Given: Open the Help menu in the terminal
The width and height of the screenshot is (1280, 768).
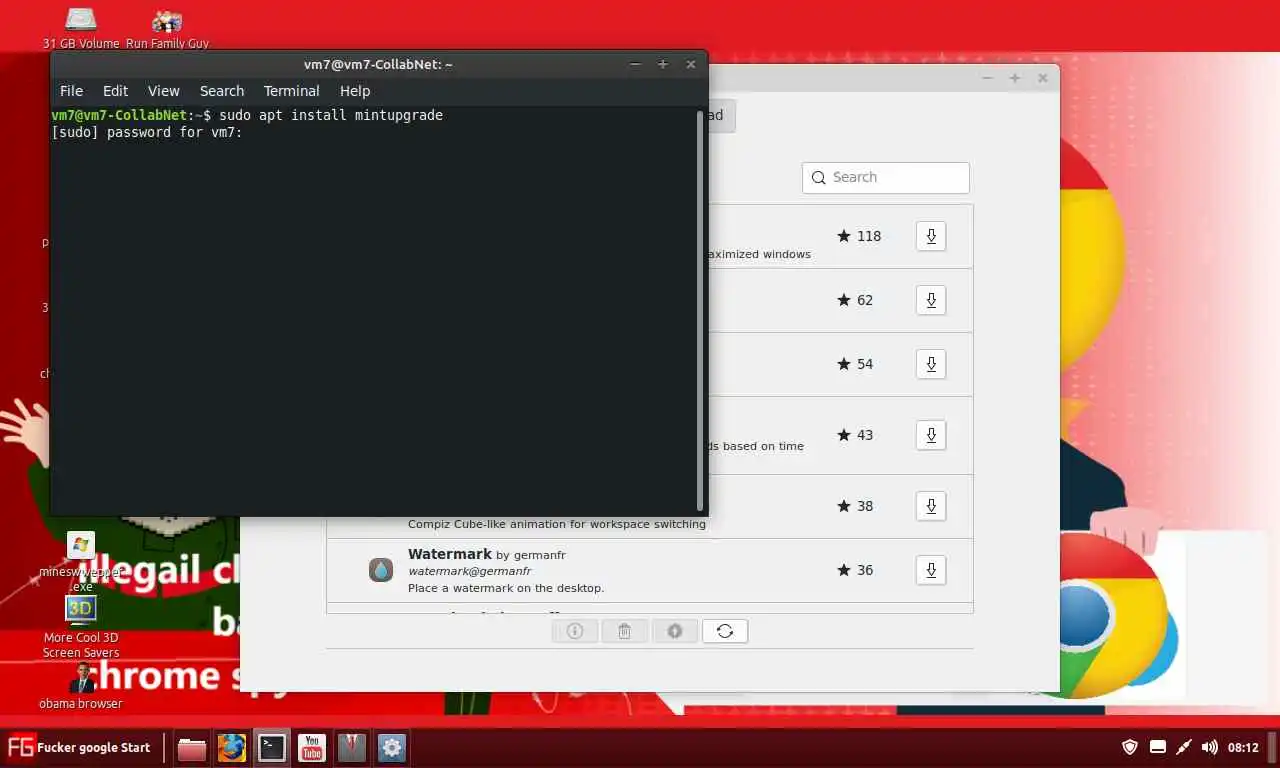Looking at the screenshot, I should coord(355,90).
